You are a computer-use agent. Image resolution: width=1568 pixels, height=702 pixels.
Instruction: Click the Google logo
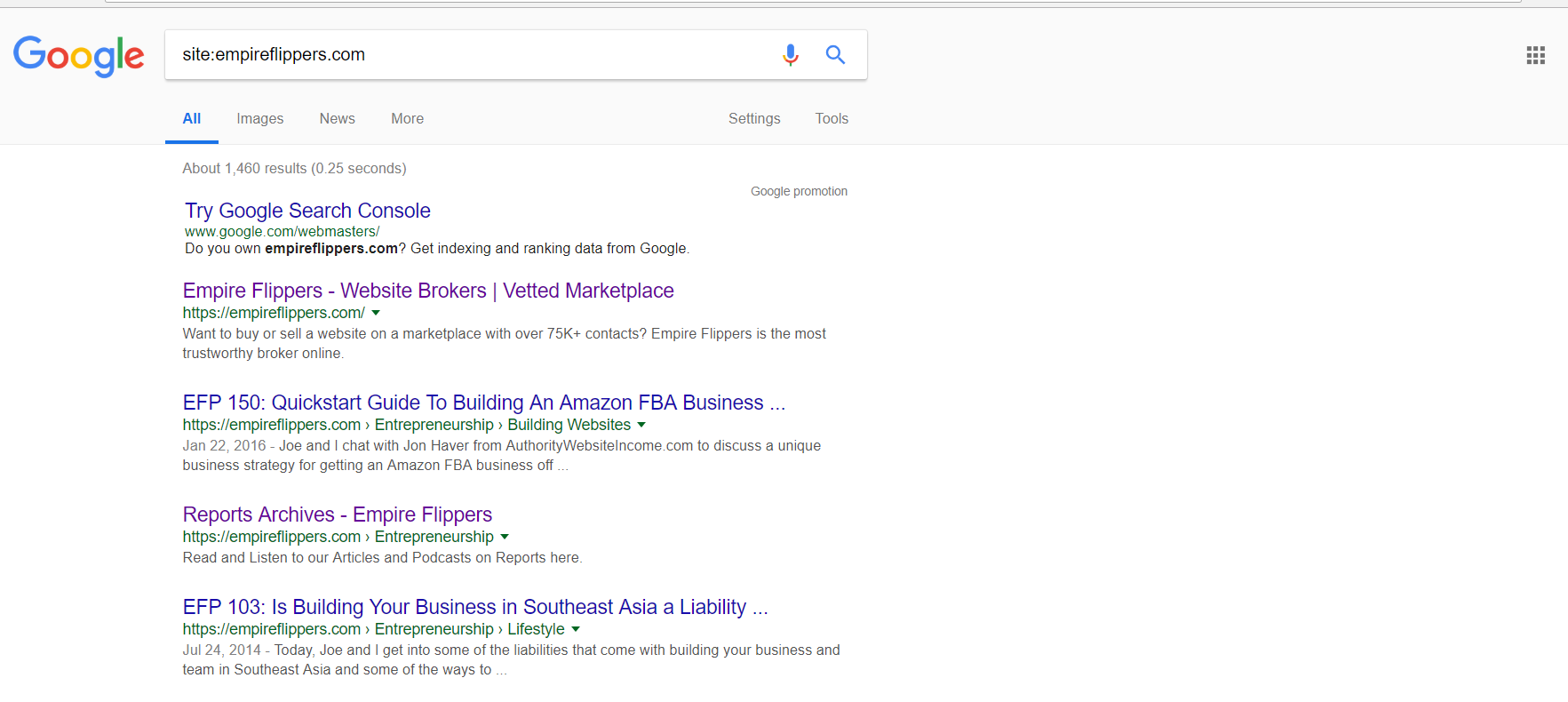tap(79, 56)
